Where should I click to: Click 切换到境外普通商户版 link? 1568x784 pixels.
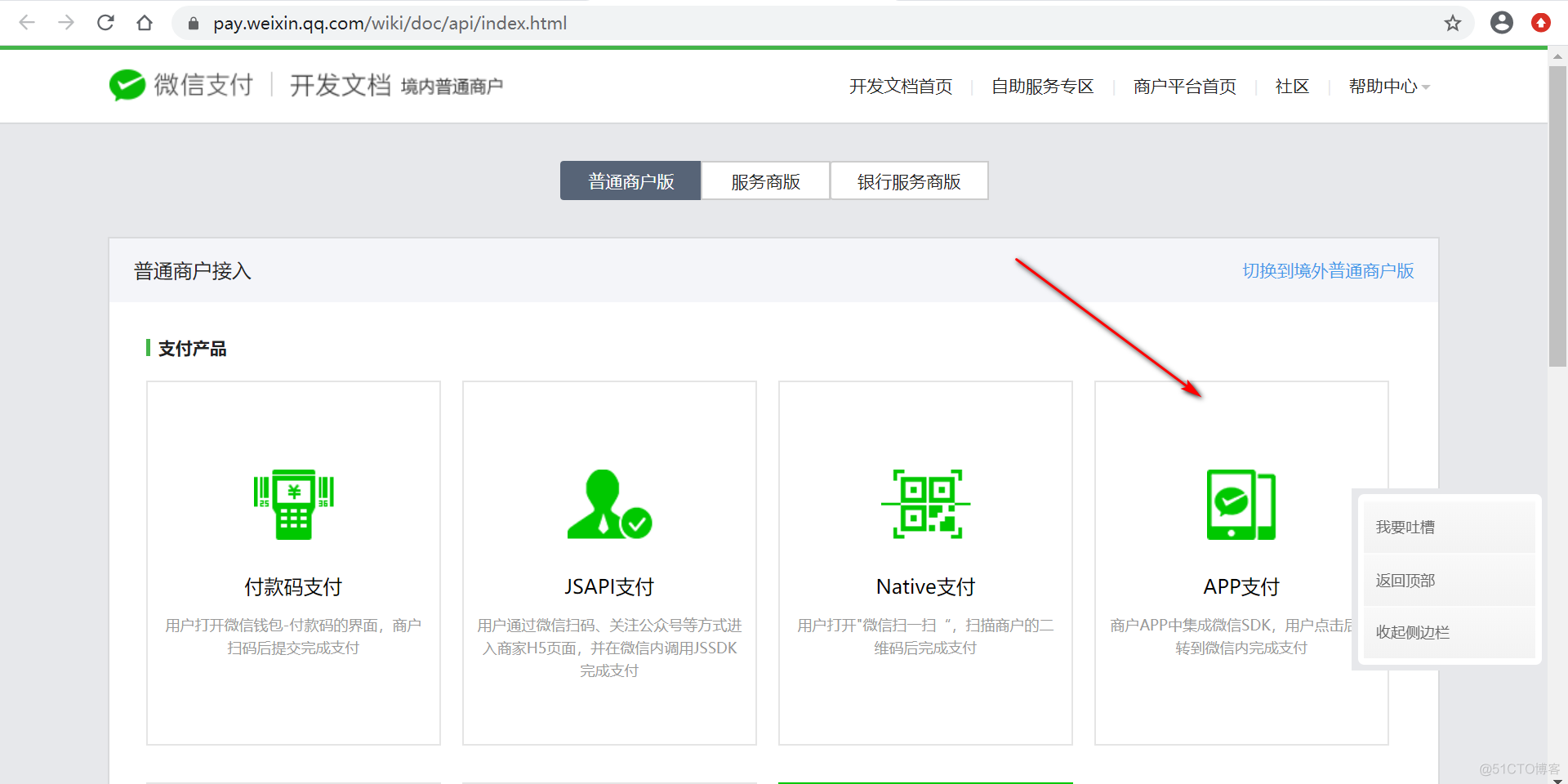1328,270
